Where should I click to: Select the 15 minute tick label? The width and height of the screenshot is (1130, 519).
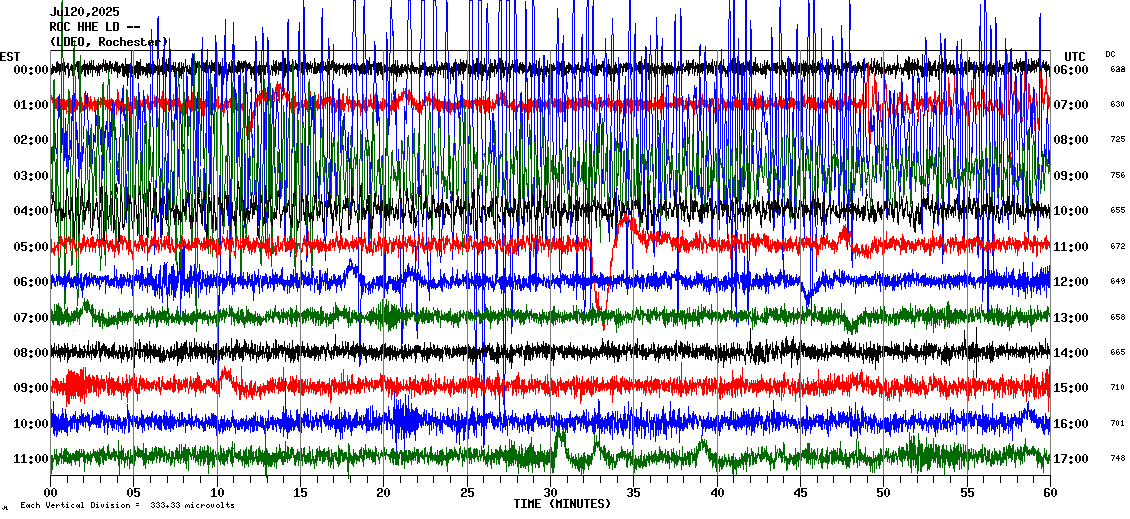pos(300,493)
